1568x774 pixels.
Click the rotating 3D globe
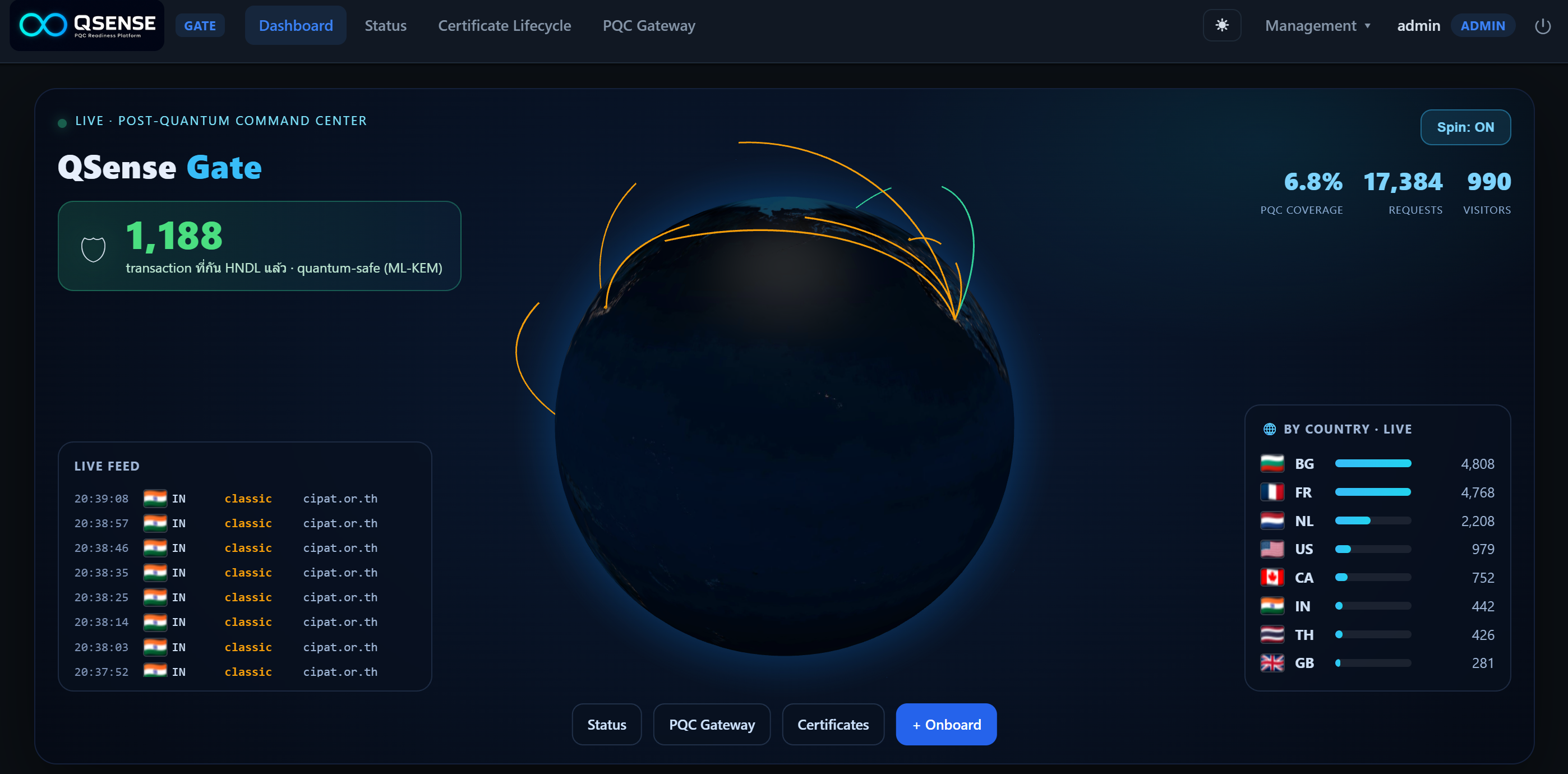(784, 426)
